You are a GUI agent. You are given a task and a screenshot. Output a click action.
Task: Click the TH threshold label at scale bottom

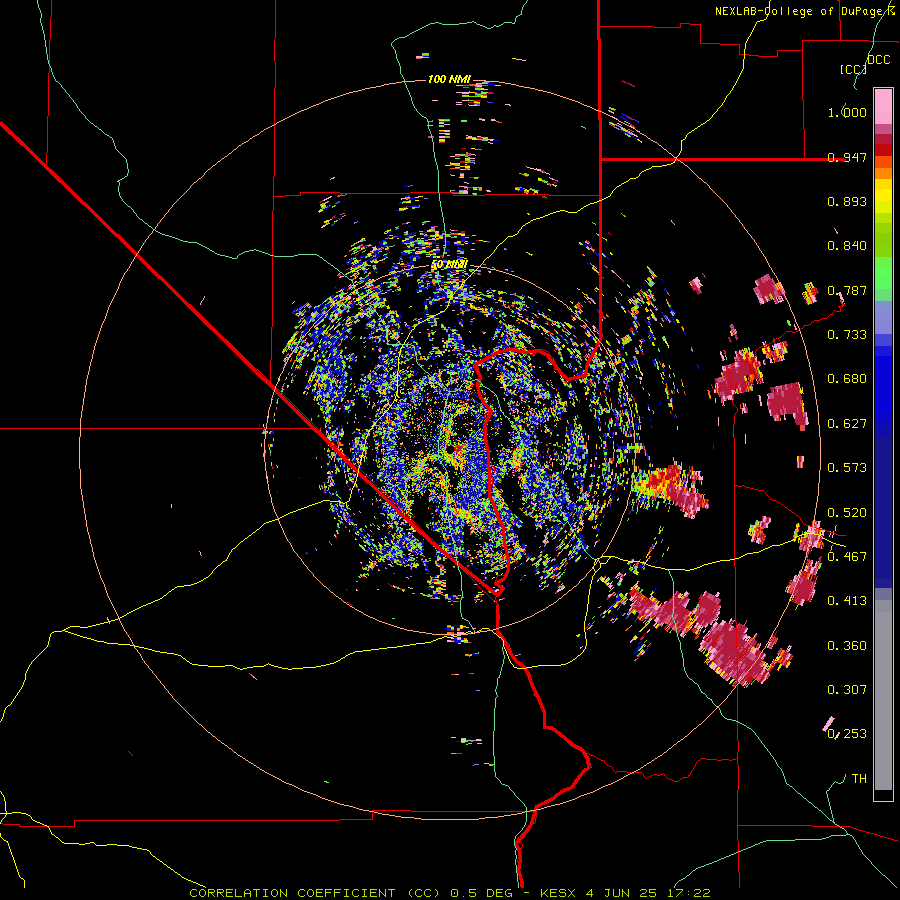click(x=859, y=779)
